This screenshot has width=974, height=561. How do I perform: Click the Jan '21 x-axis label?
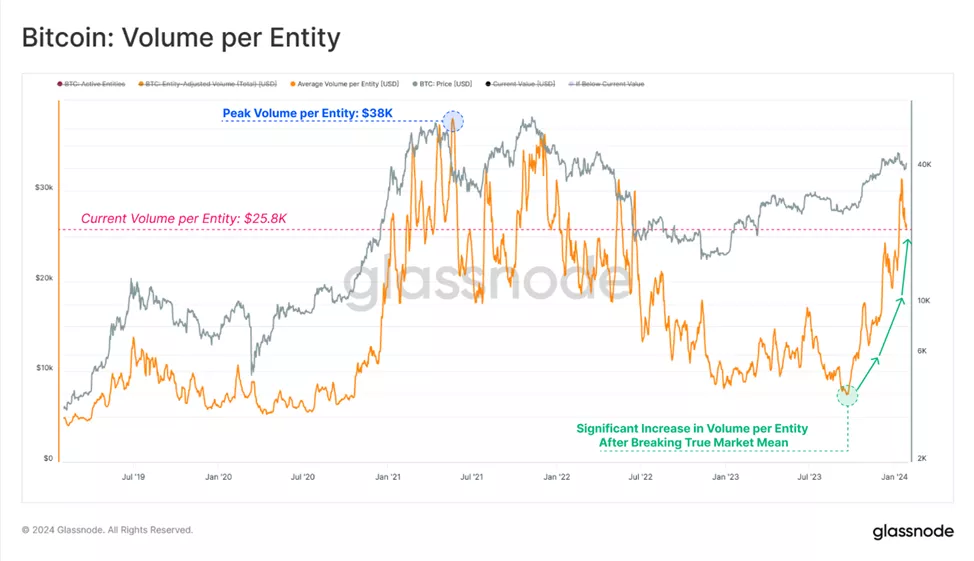click(x=388, y=479)
